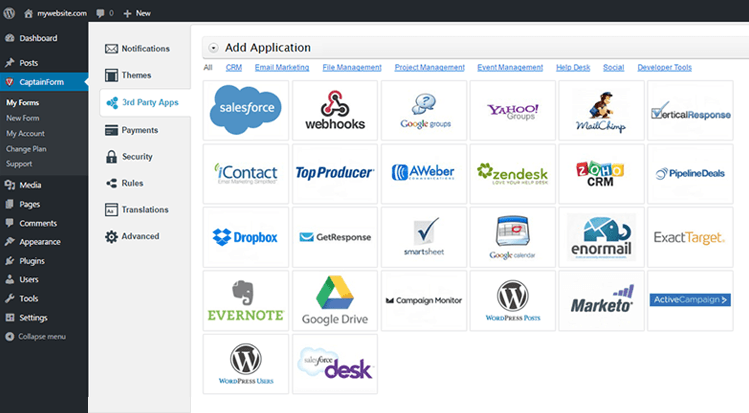Choose the Zoho CRM tile

tap(601, 174)
